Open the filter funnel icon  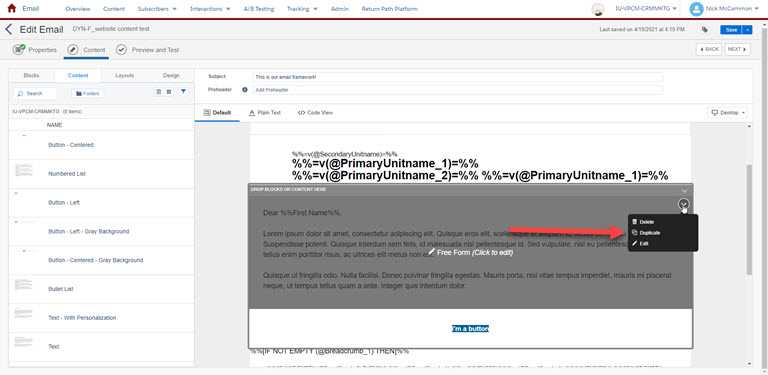click(x=183, y=92)
